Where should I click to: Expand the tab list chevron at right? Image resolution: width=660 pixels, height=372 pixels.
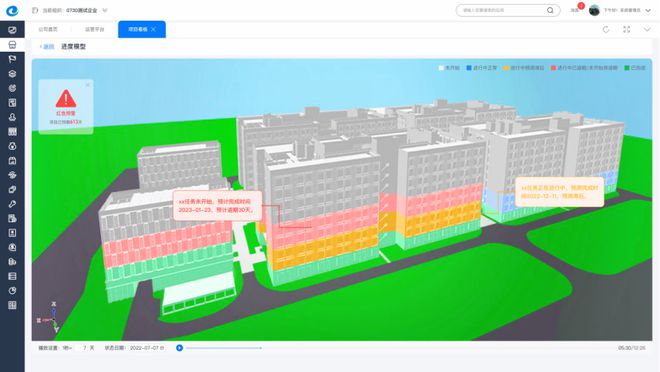point(647,29)
